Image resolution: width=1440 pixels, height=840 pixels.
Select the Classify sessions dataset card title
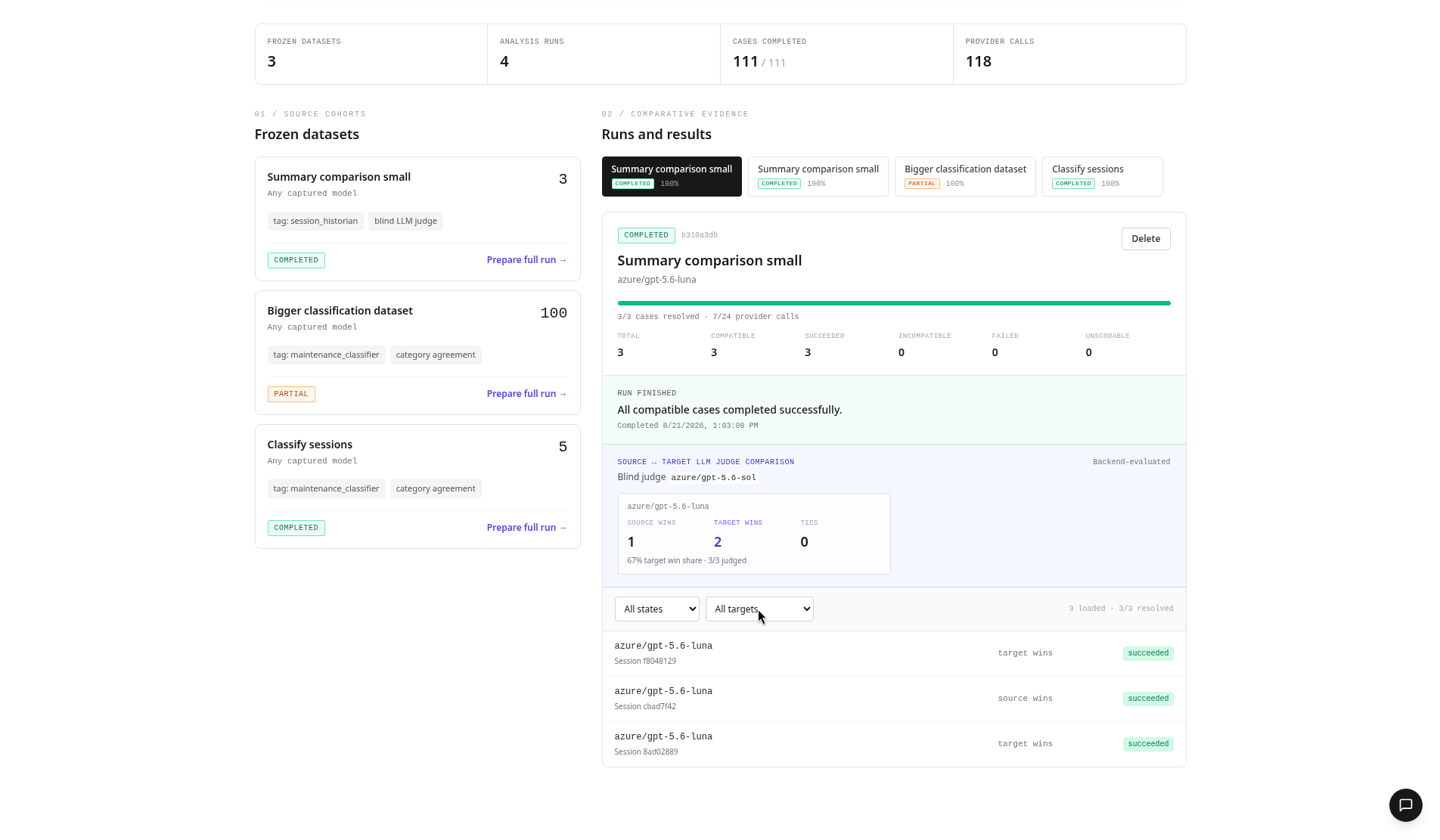coord(309,445)
